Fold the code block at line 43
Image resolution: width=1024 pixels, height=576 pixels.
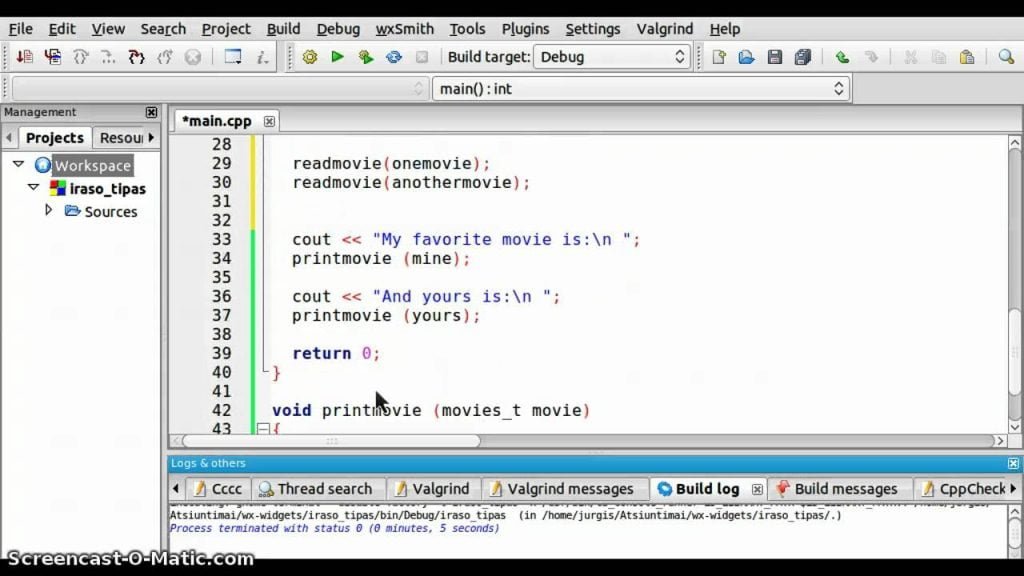pyautogui.click(x=263, y=429)
